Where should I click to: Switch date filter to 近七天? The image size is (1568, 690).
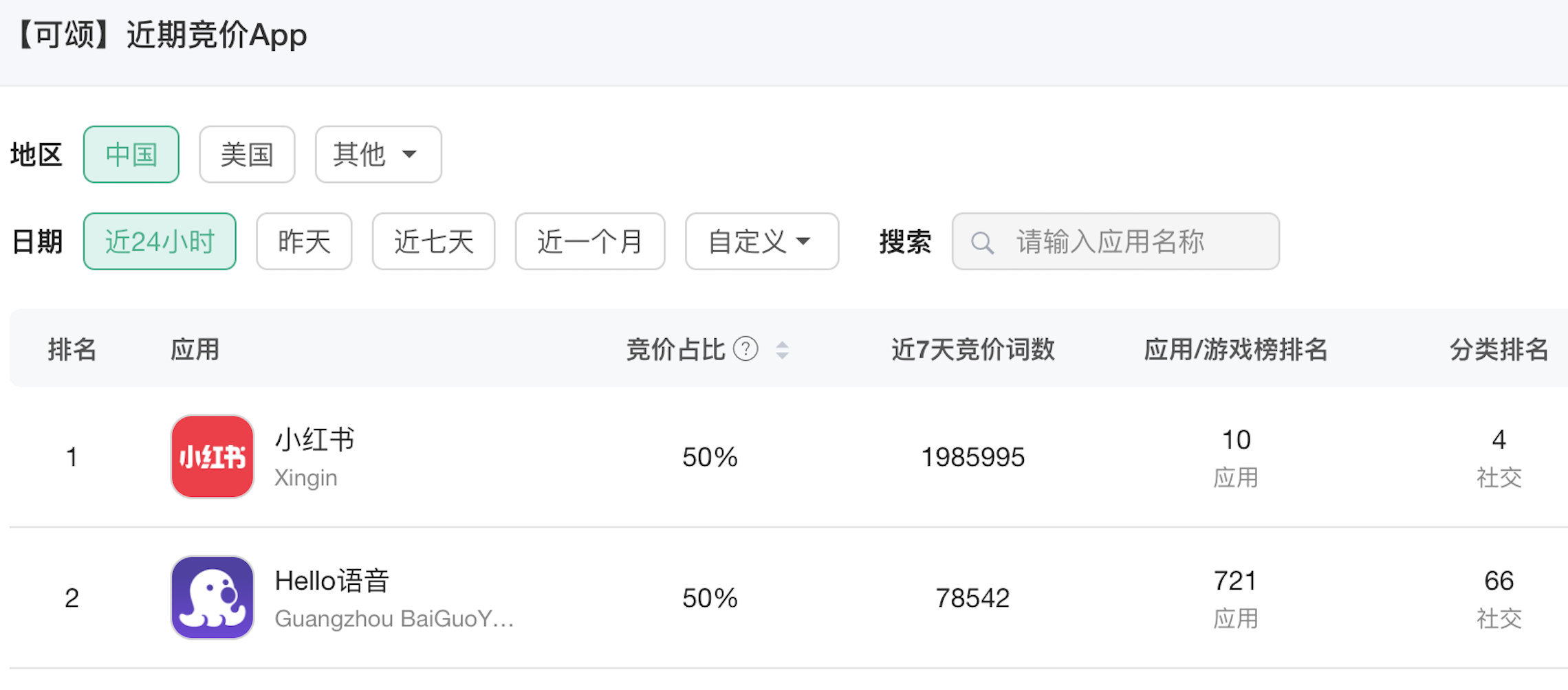433,242
